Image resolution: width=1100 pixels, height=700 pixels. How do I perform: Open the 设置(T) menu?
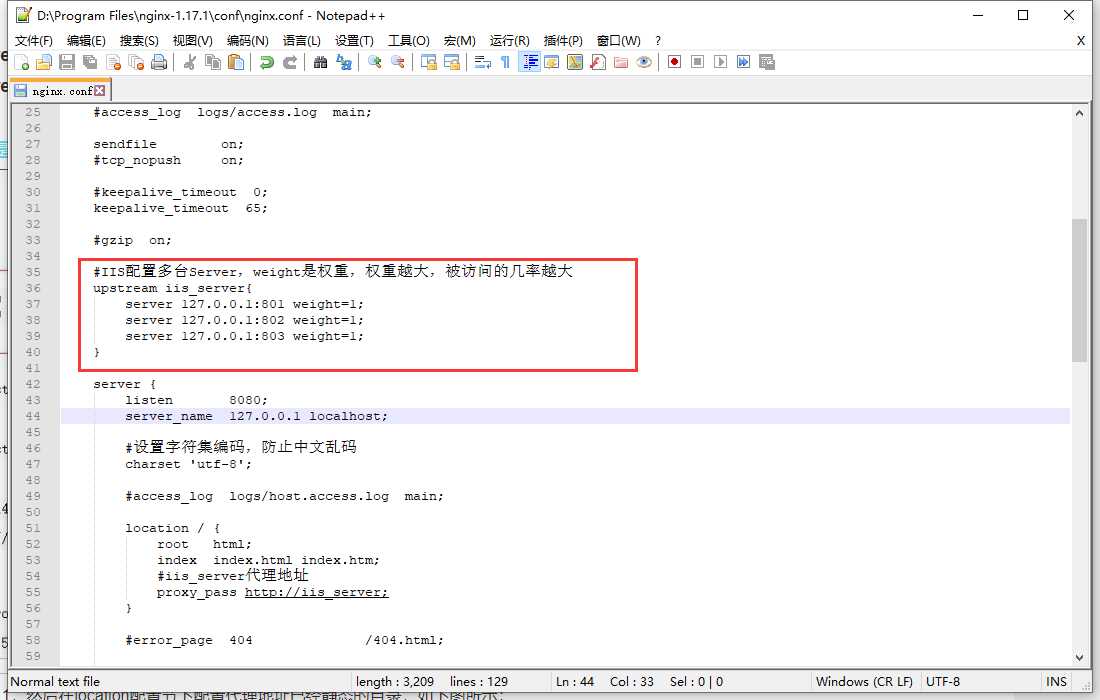click(354, 41)
